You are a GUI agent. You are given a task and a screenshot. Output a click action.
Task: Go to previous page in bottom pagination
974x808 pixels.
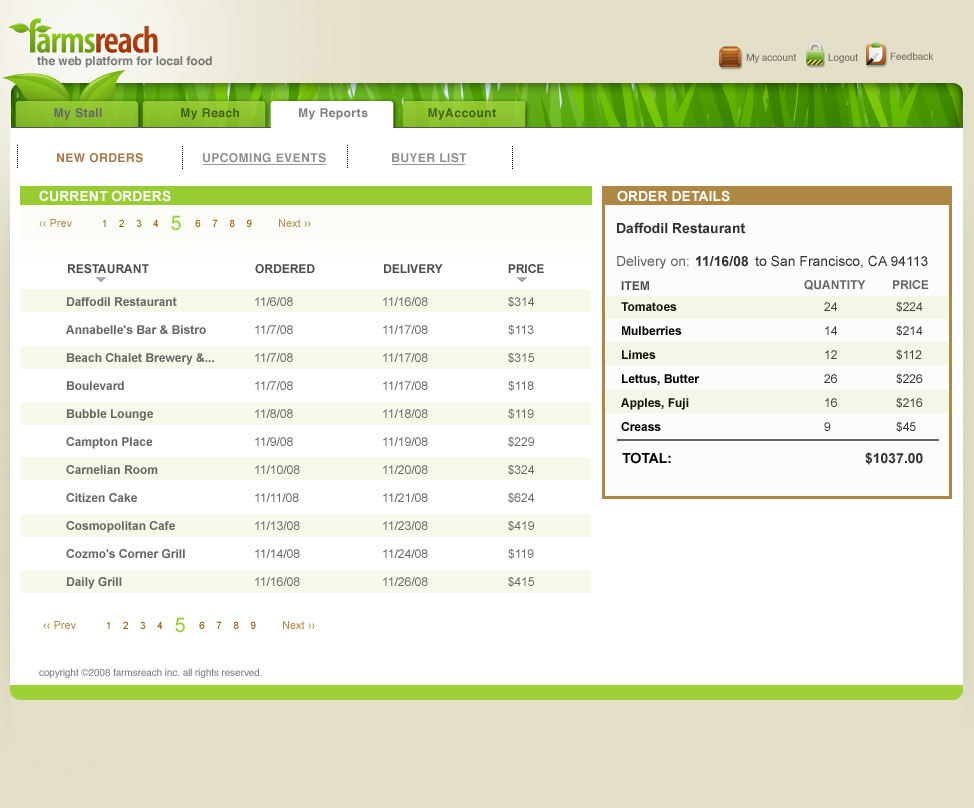pyautogui.click(x=59, y=625)
